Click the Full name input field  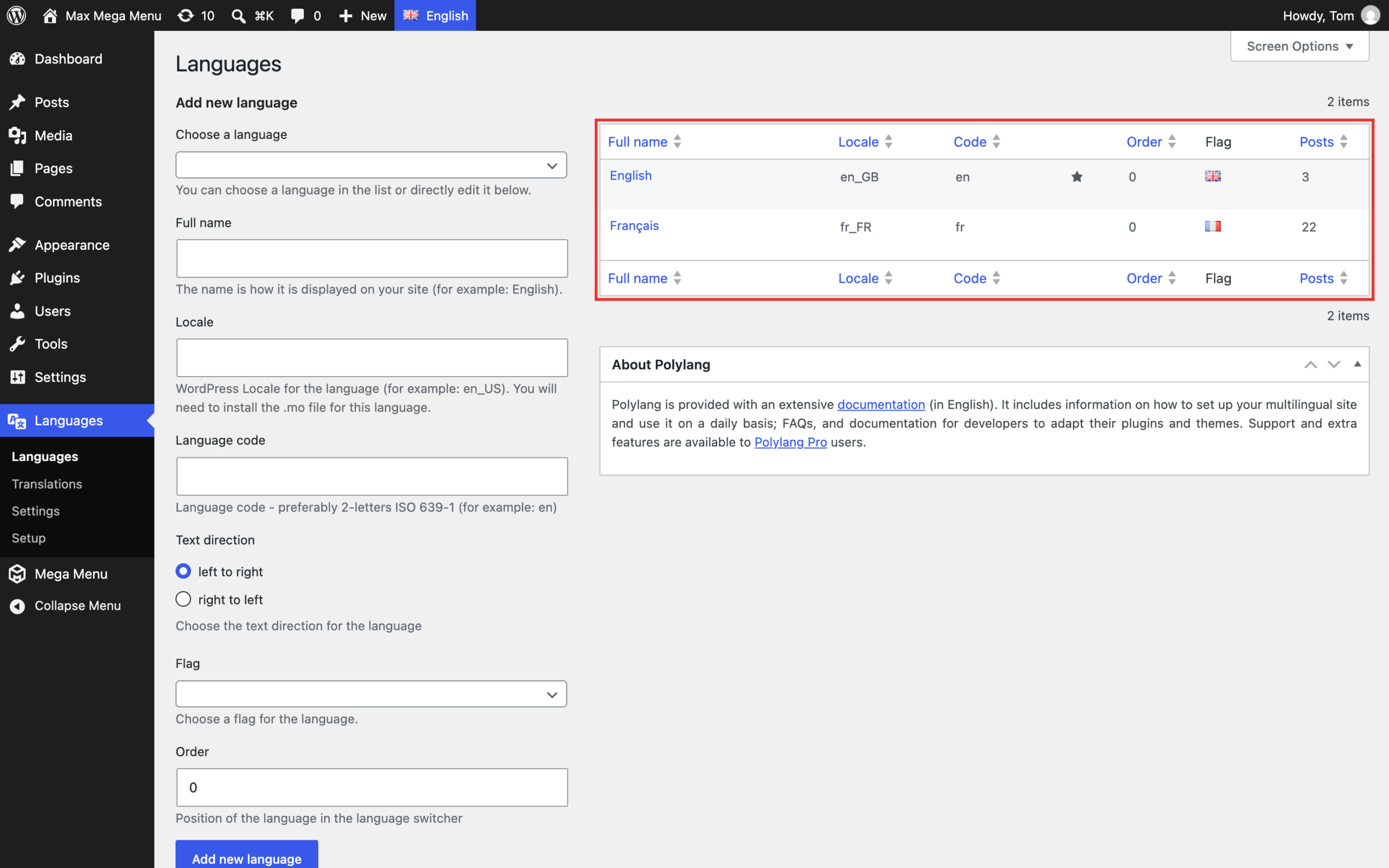click(372, 258)
